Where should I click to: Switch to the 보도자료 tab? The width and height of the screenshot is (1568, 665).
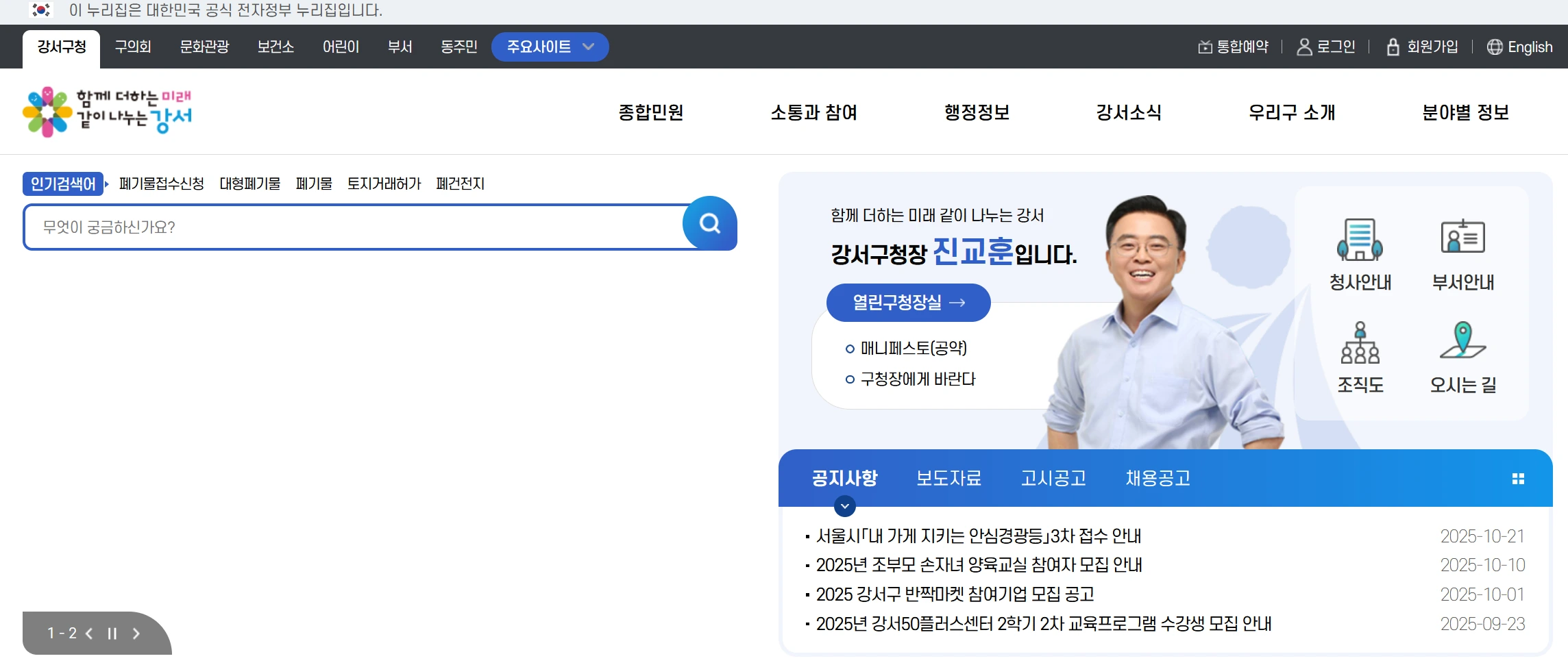coord(948,478)
